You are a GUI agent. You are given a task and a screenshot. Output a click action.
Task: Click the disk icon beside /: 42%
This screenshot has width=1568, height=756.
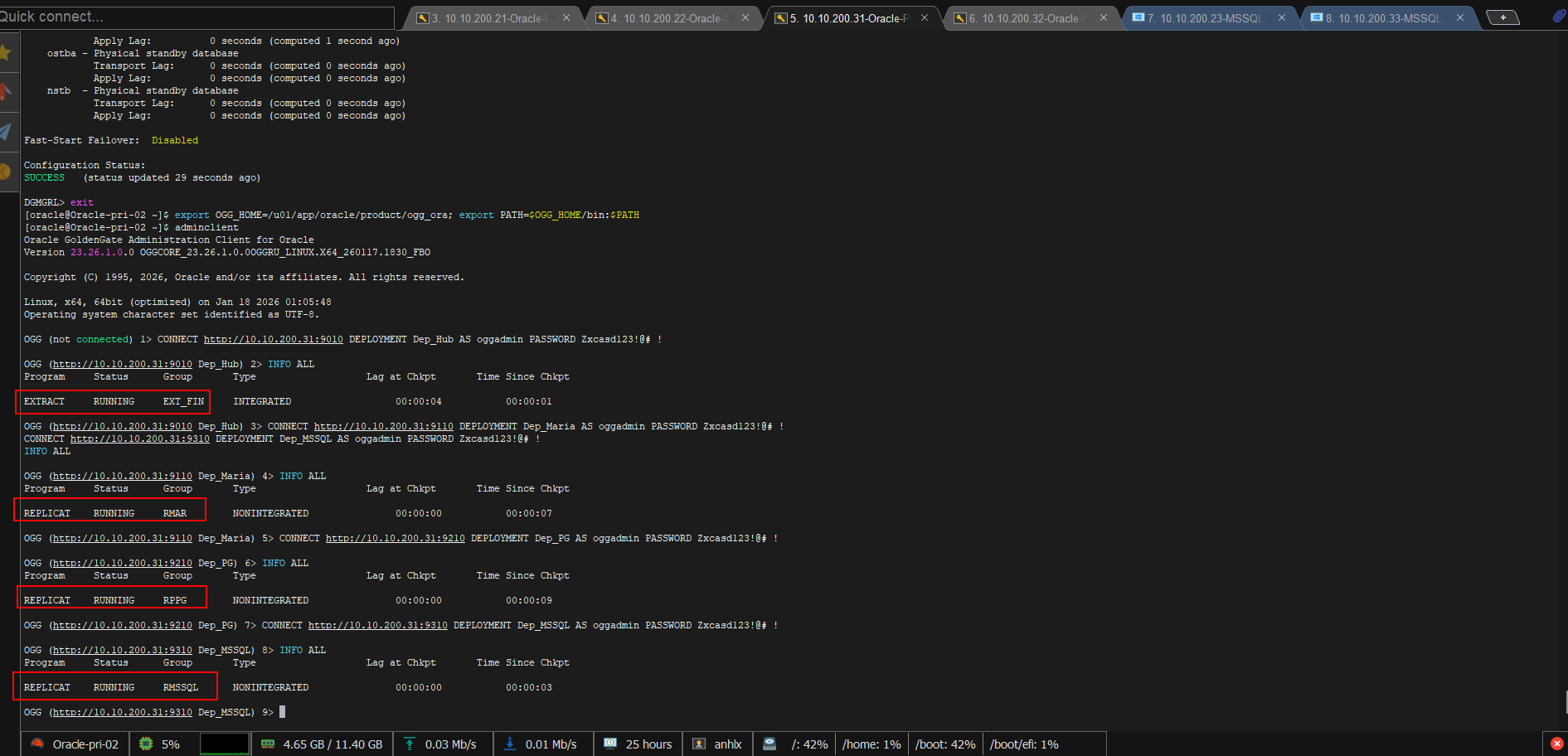769,744
